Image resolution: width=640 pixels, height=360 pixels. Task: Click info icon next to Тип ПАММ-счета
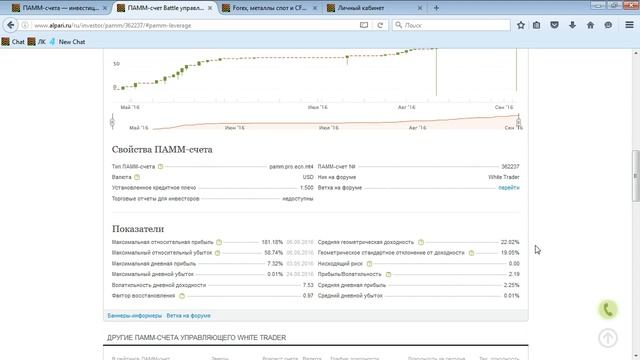[x=160, y=167]
